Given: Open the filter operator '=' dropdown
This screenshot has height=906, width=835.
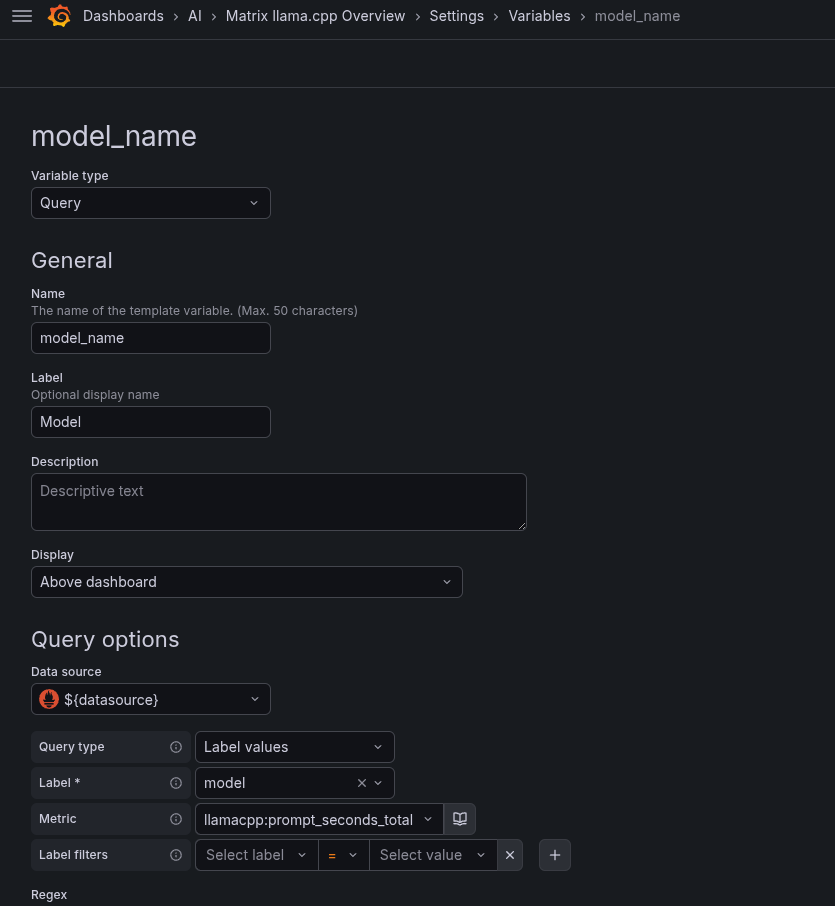Looking at the screenshot, I should coord(344,855).
